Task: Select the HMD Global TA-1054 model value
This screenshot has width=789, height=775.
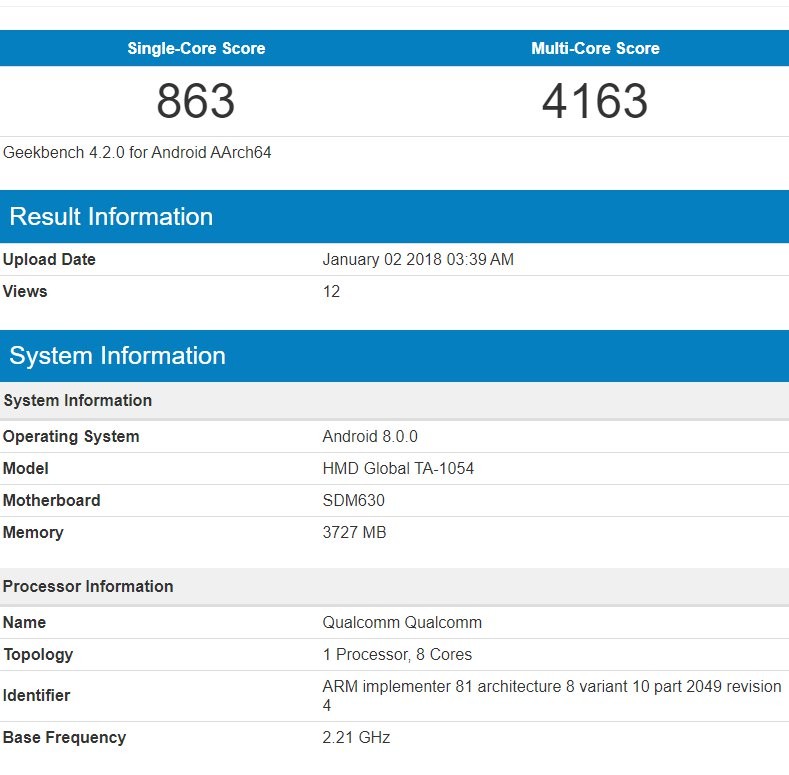Action: pyautogui.click(x=399, y=469)
